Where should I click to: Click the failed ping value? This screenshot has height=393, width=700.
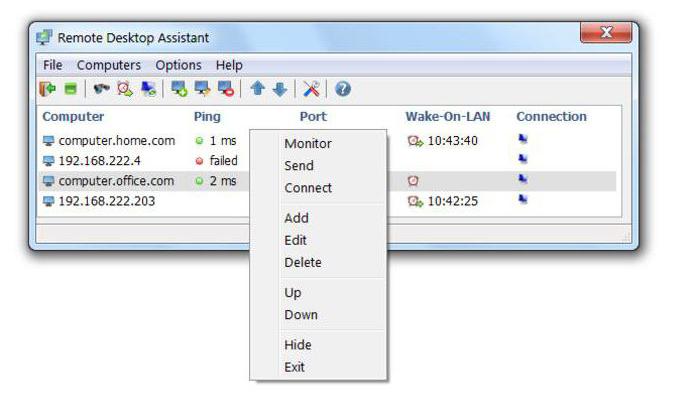[224, 161]
